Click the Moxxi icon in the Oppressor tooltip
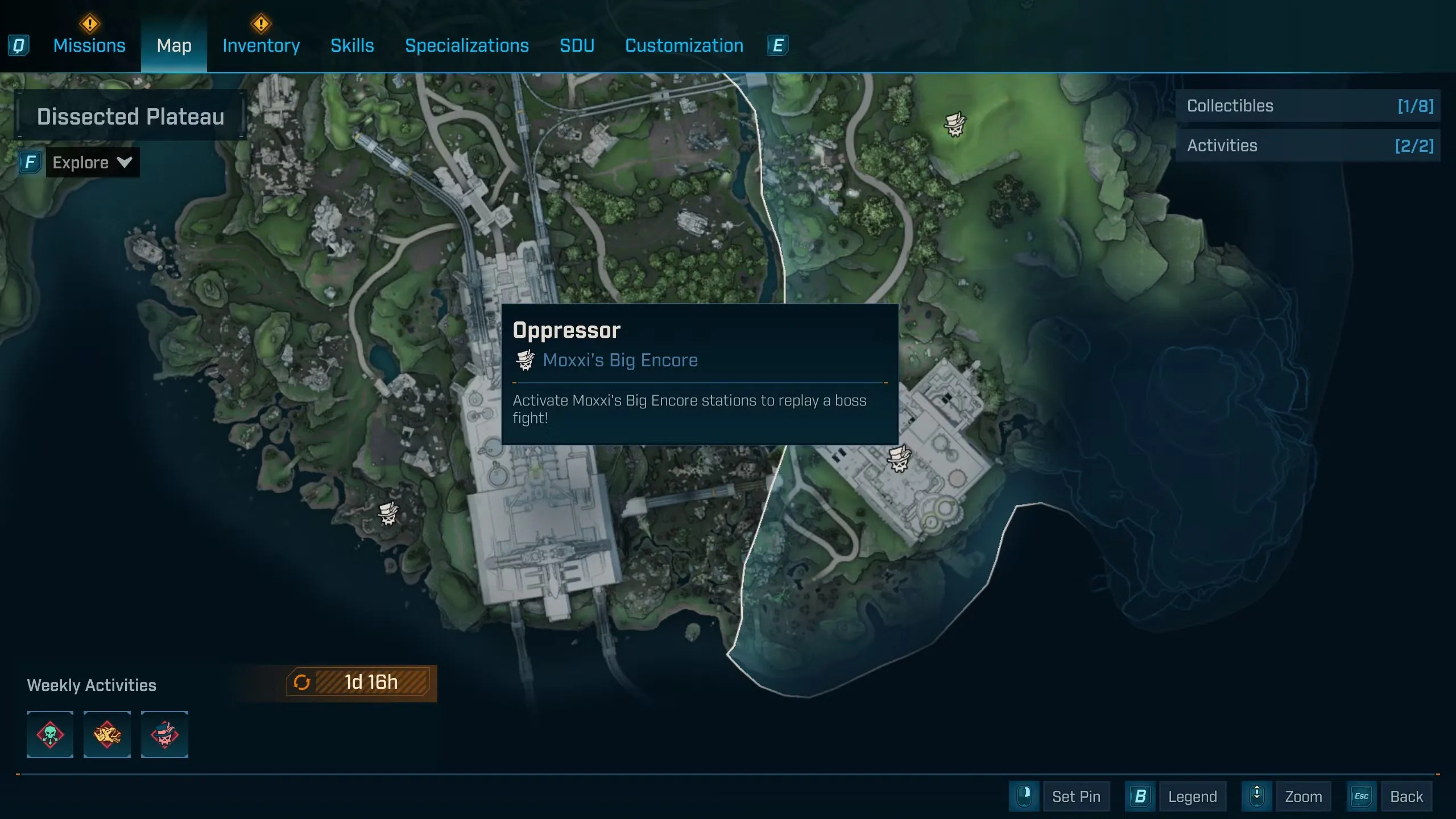 click(x=525, y=360)
